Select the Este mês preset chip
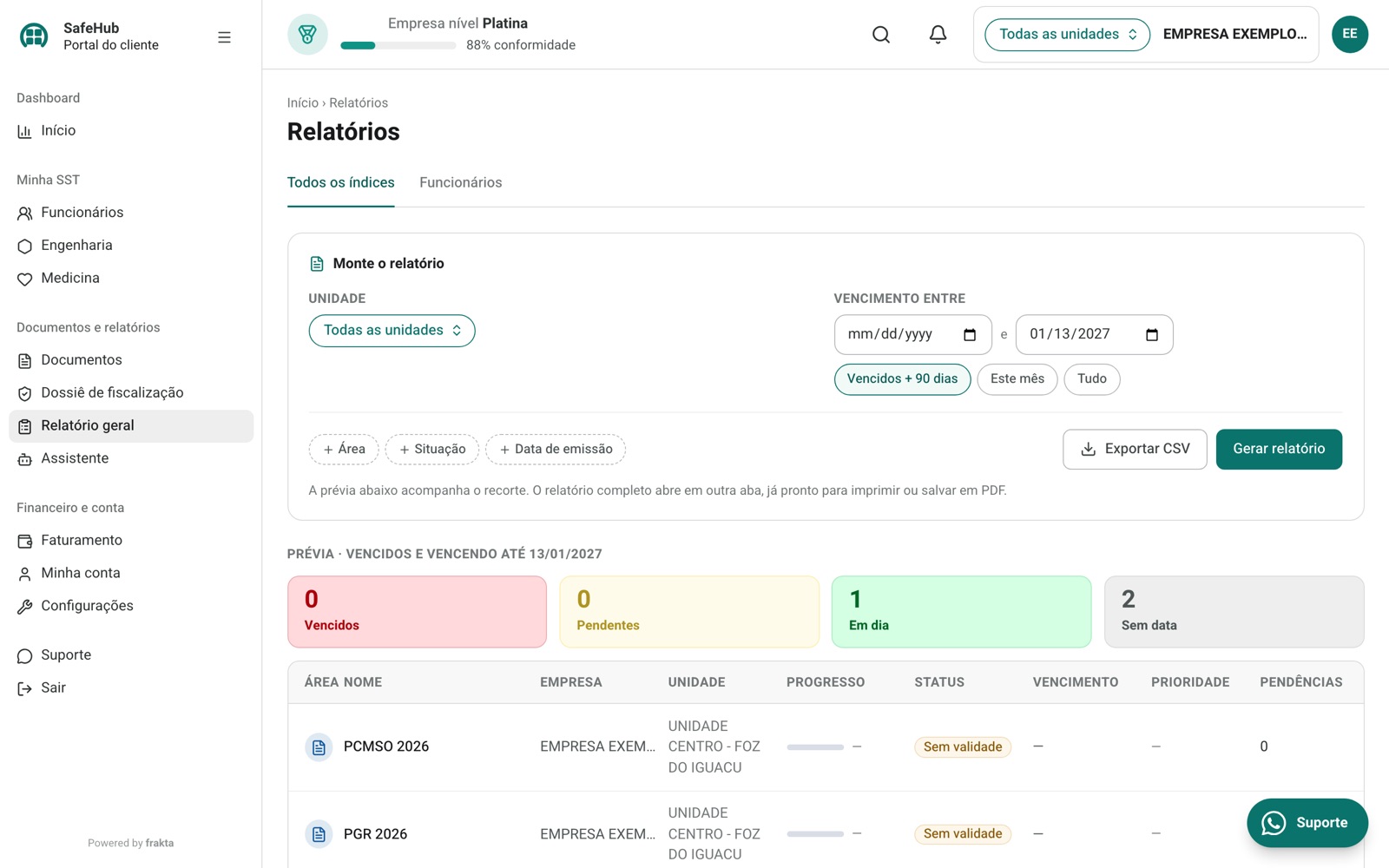 pos(1017,379)
